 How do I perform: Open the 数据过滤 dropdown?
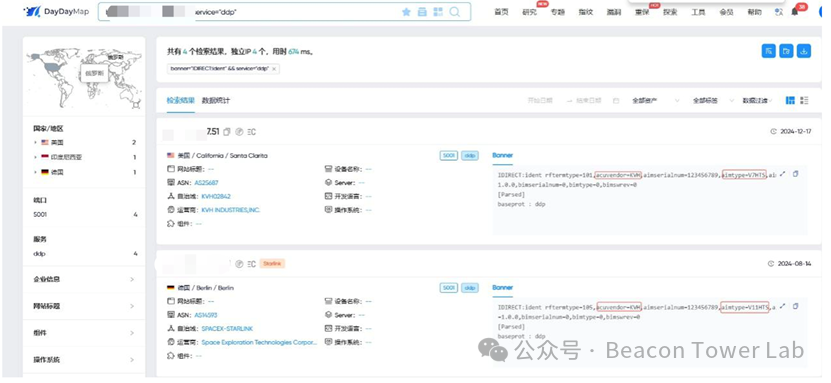coord(757,101)
